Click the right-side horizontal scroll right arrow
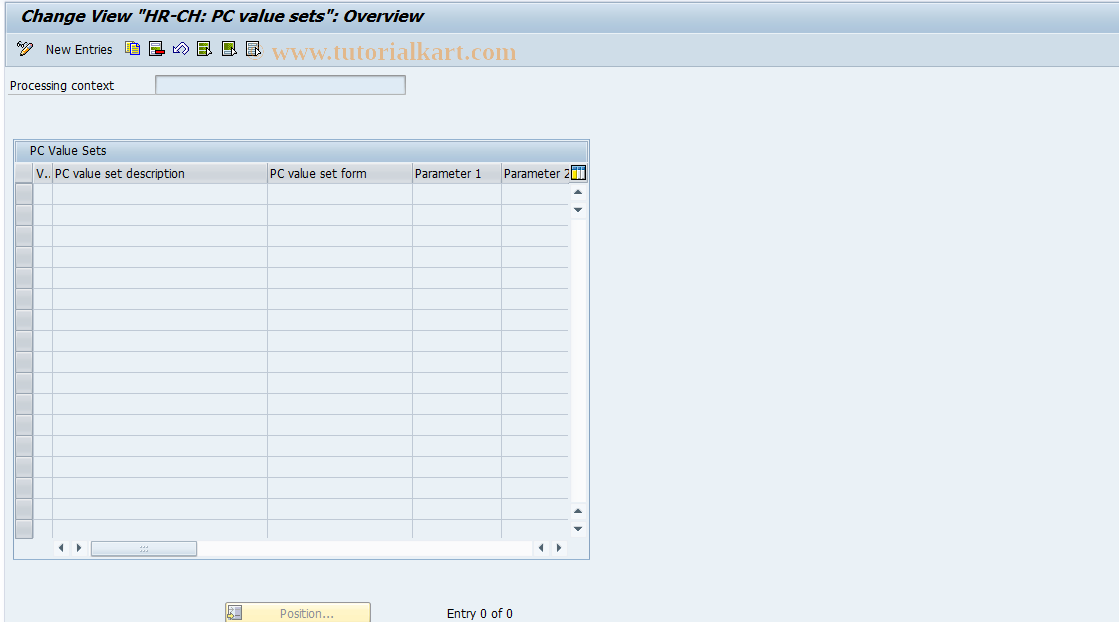The width and height of the screenshot is (1119, 622). coord(559,548)
